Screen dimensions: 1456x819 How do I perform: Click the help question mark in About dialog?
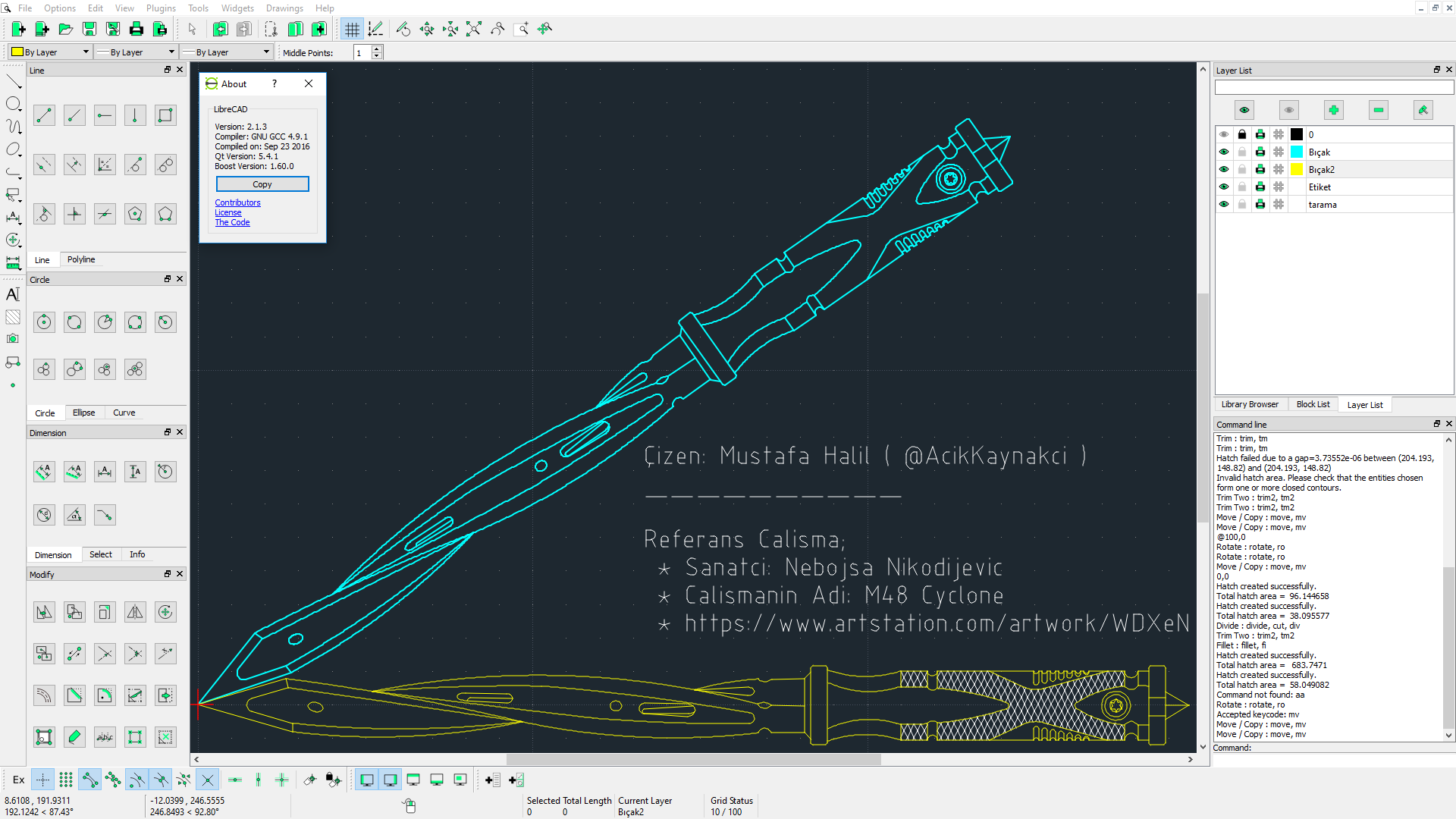pos(275,84)
